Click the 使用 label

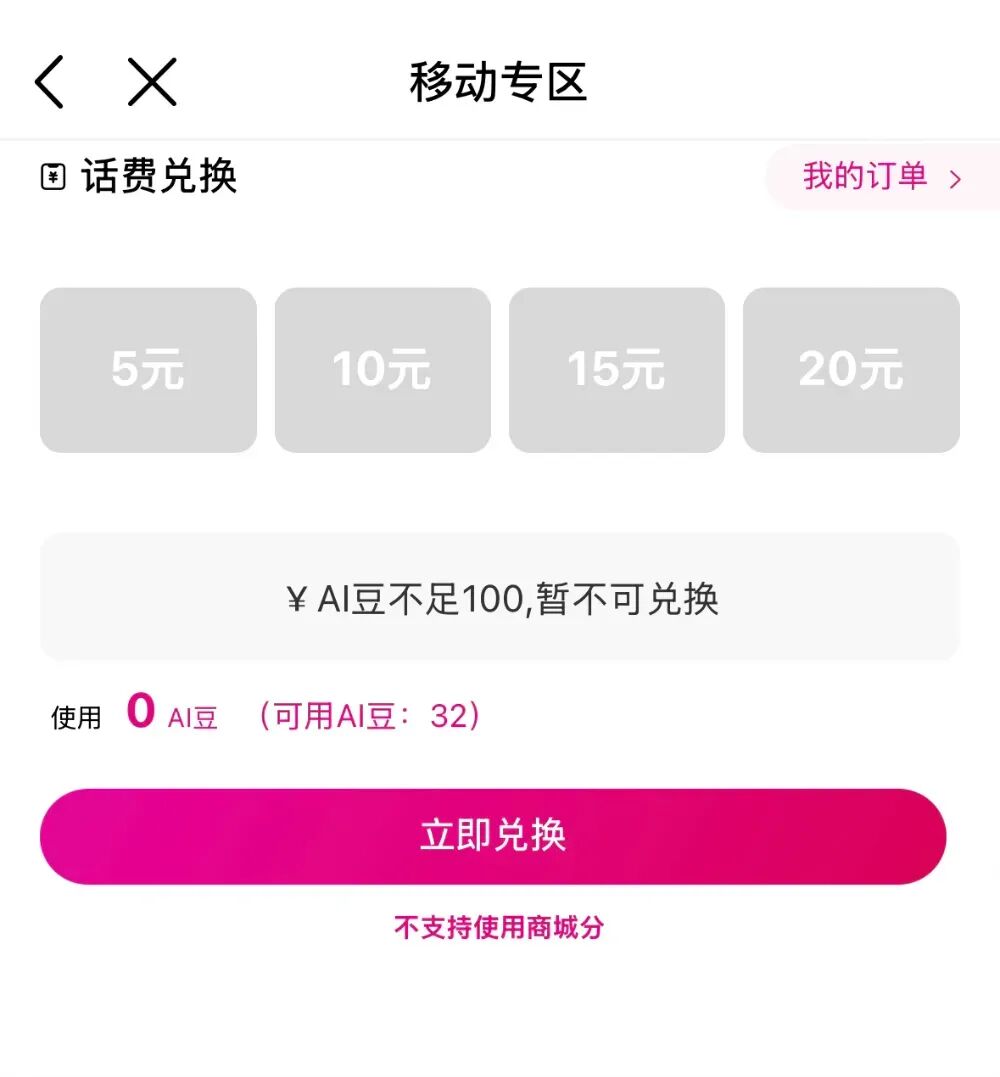pos(77,717)
